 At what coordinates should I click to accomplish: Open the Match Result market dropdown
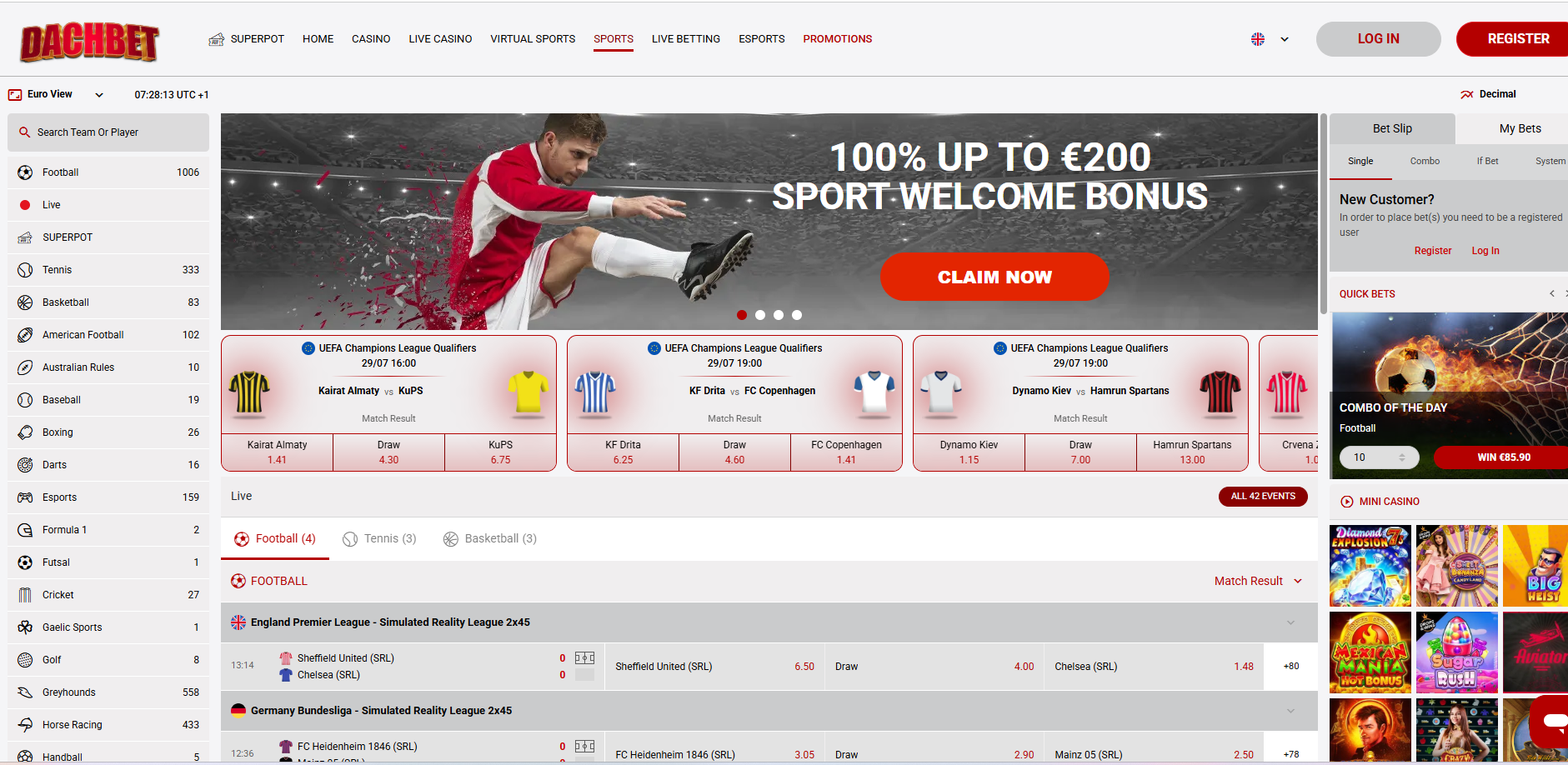(1258, 581)
